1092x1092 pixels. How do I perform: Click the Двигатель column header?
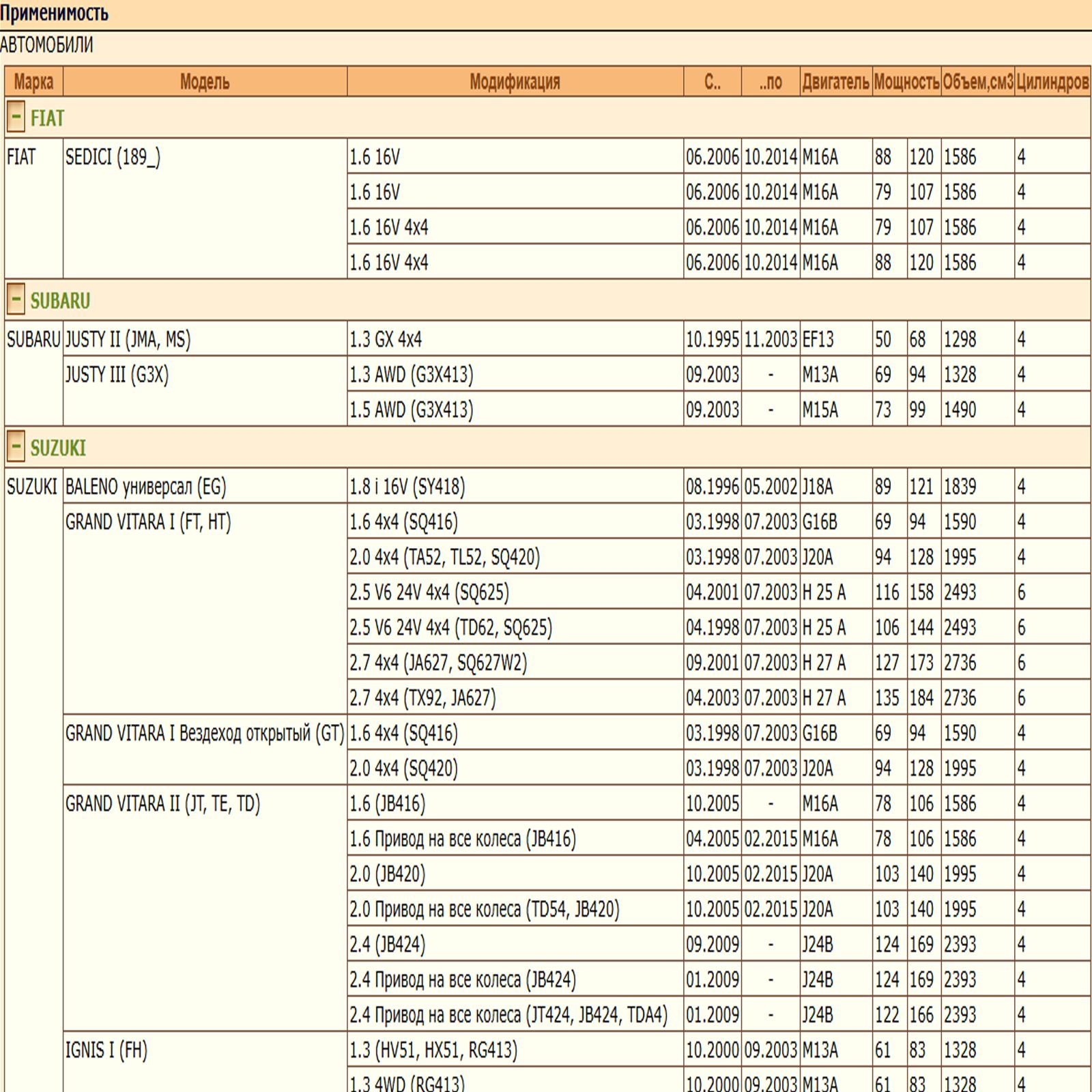[835, 82]
